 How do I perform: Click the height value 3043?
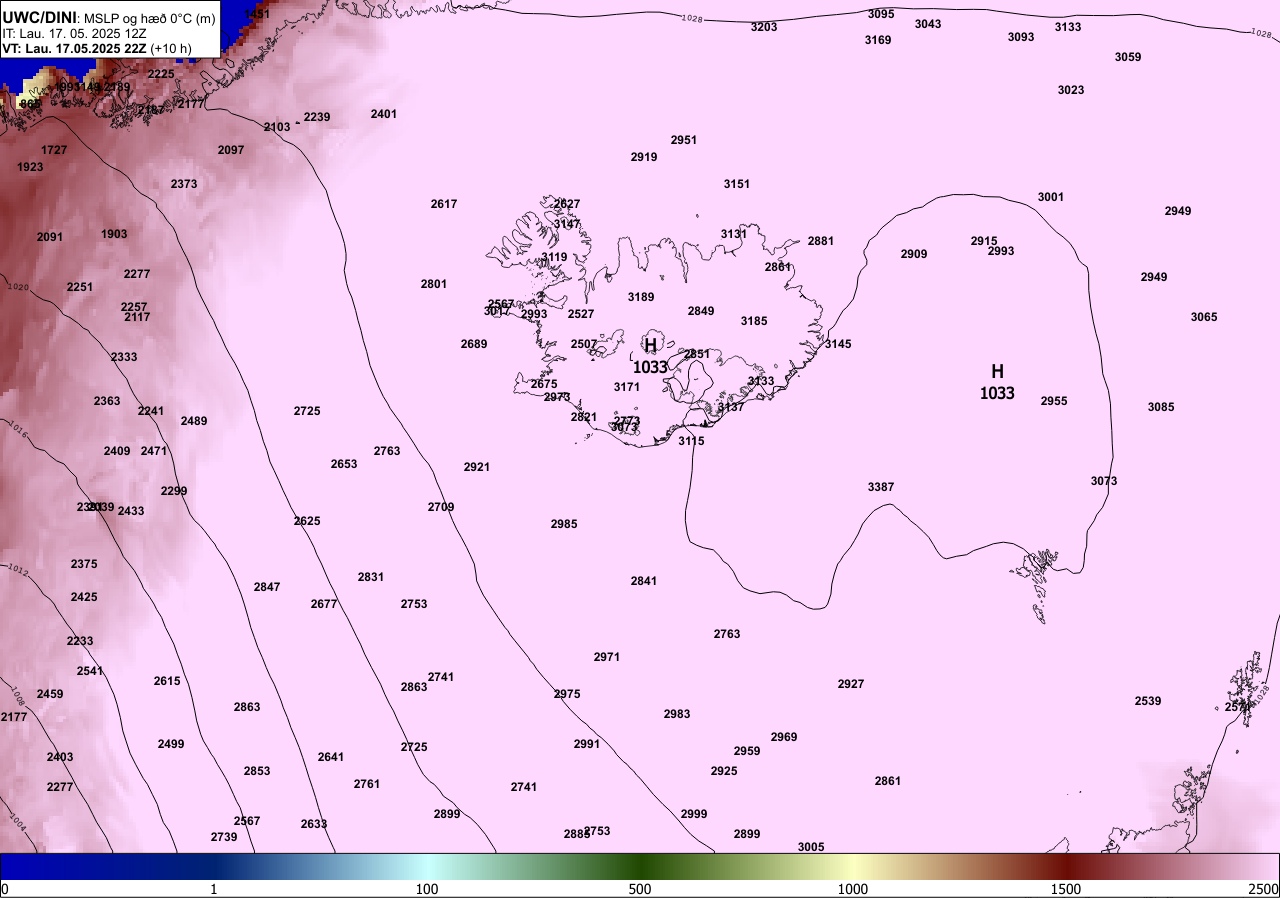[x=928, y=24]
